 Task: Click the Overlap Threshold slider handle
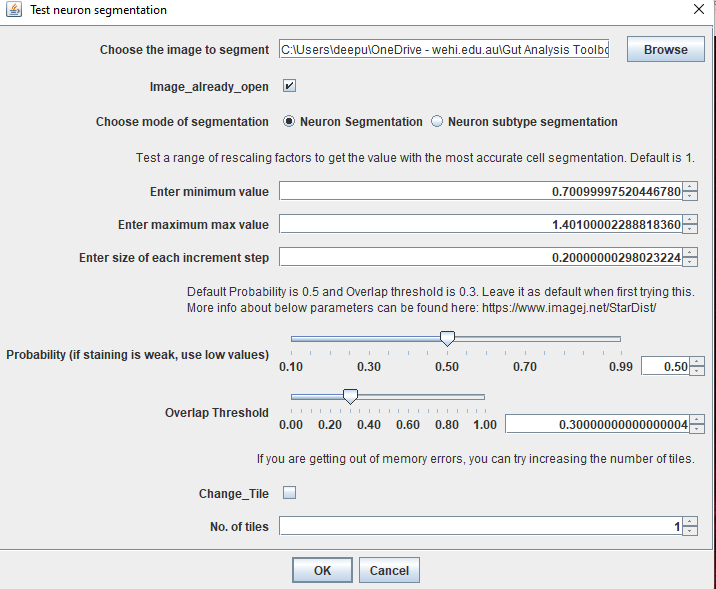[x=350, y=397]
